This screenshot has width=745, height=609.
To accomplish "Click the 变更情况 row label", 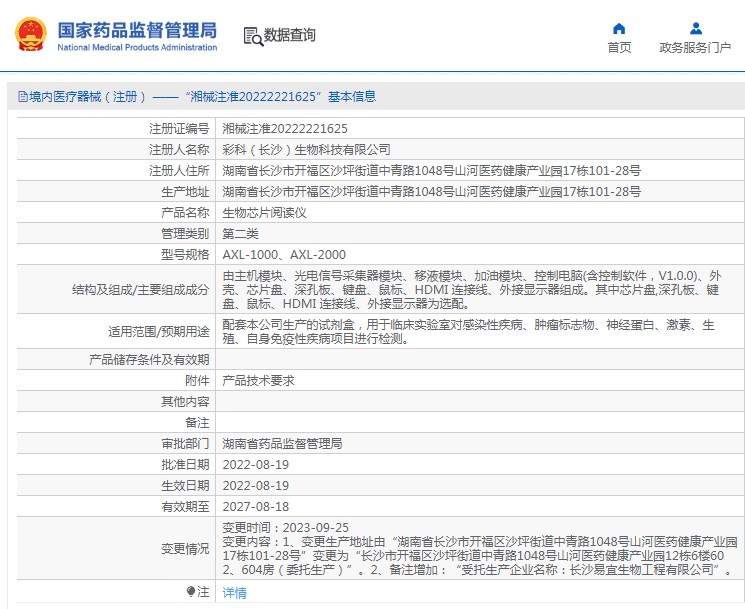I will point(185,548).
